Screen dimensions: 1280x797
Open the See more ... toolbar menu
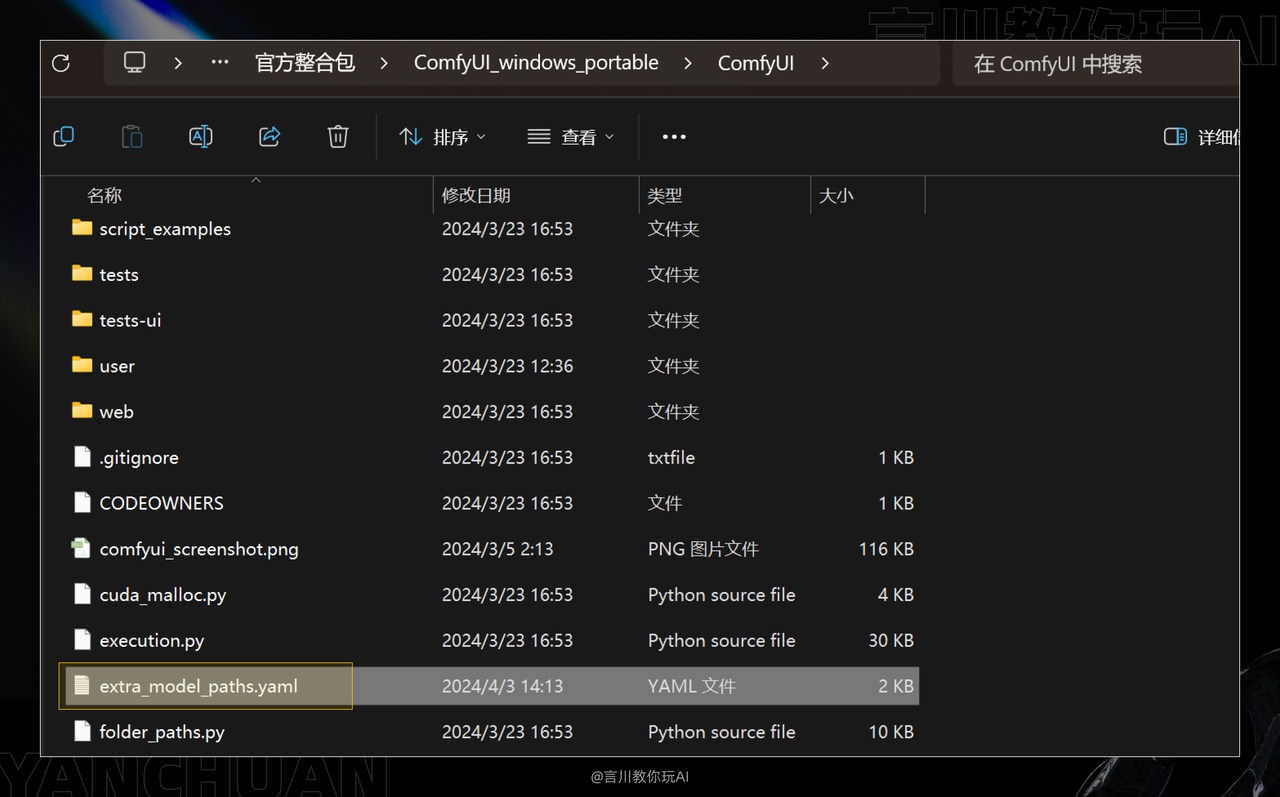coord(673,136)
